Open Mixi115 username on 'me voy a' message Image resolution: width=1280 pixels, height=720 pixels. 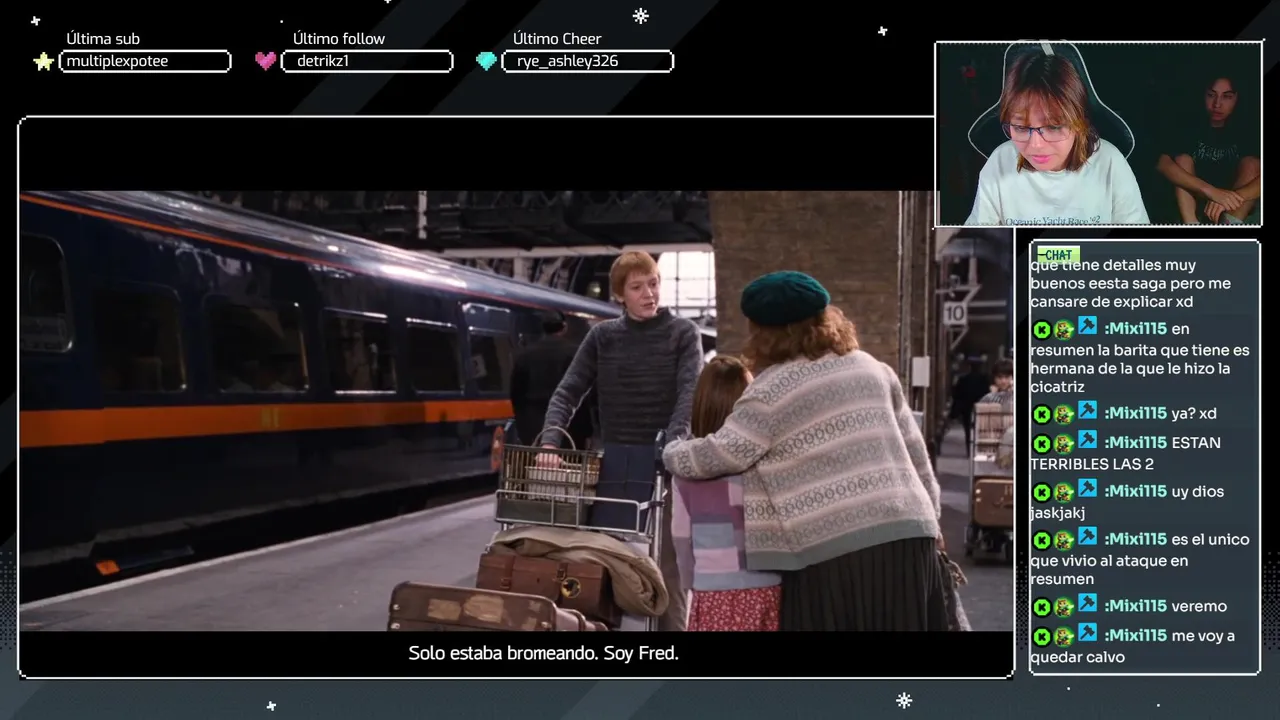pos(1135,635)
